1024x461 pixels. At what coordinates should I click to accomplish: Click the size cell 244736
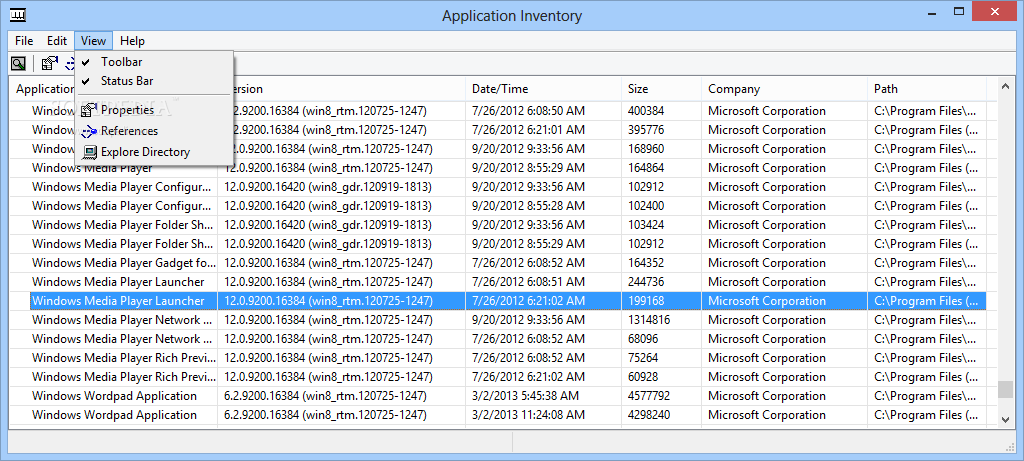click(646, 282)
